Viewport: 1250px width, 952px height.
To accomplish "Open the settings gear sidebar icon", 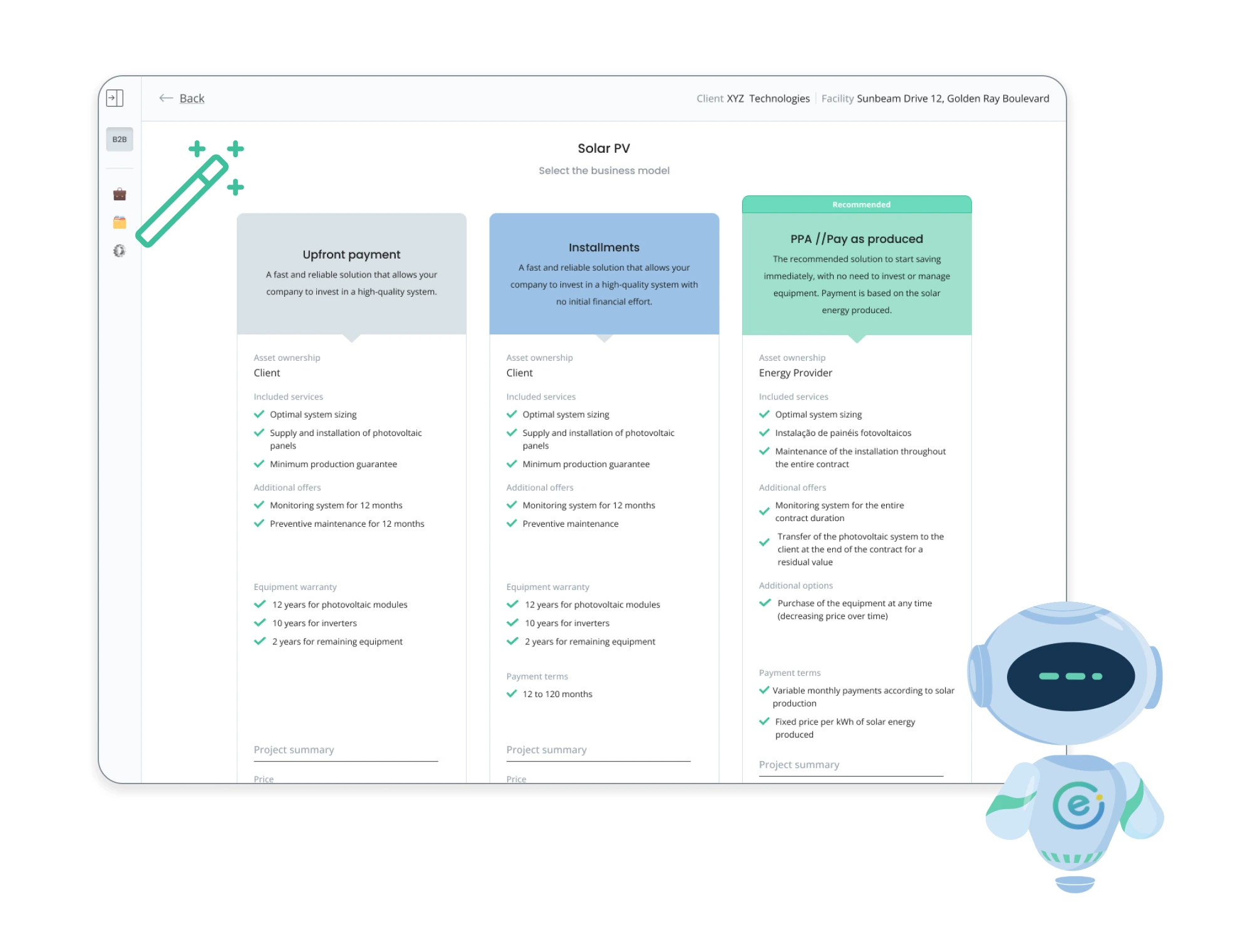I will (x=119, y=251).
